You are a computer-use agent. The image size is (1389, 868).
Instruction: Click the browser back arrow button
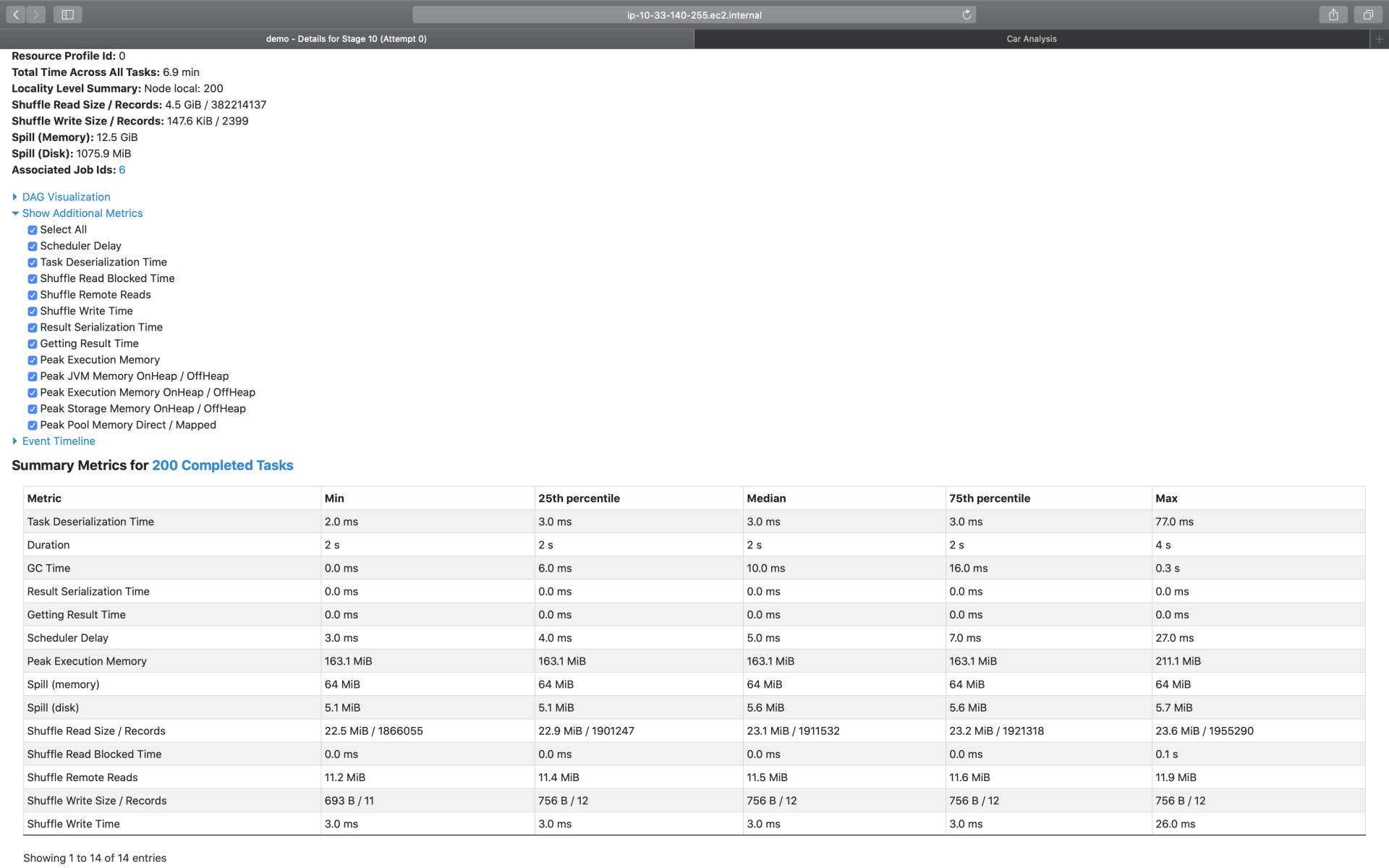tap(16, 14)
